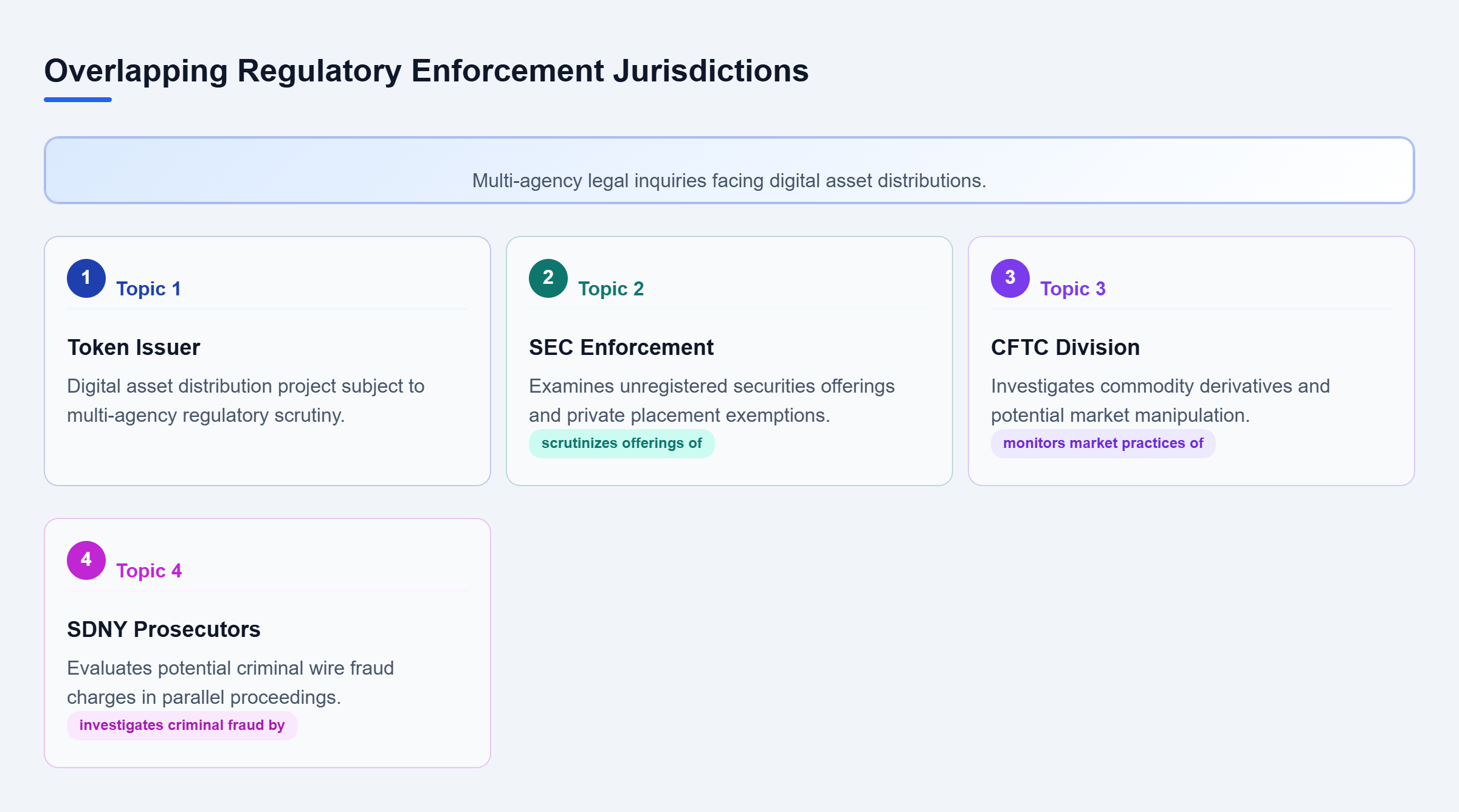1459x812 pixels.
Task: Click the 'investigates criminal fraud by' tag
Action: 182,726
